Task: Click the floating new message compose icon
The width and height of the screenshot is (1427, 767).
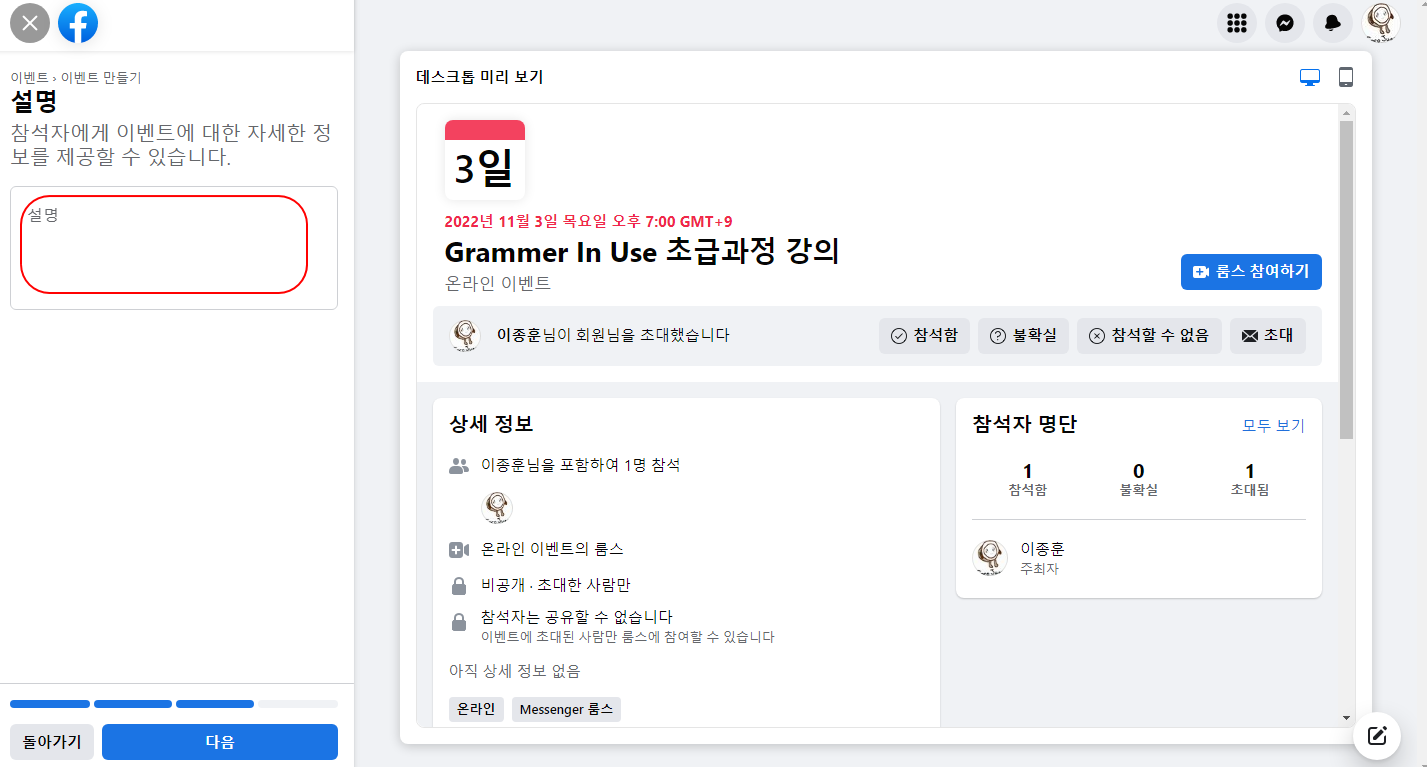Action: pyautogui.click(x=1377, y=736)
